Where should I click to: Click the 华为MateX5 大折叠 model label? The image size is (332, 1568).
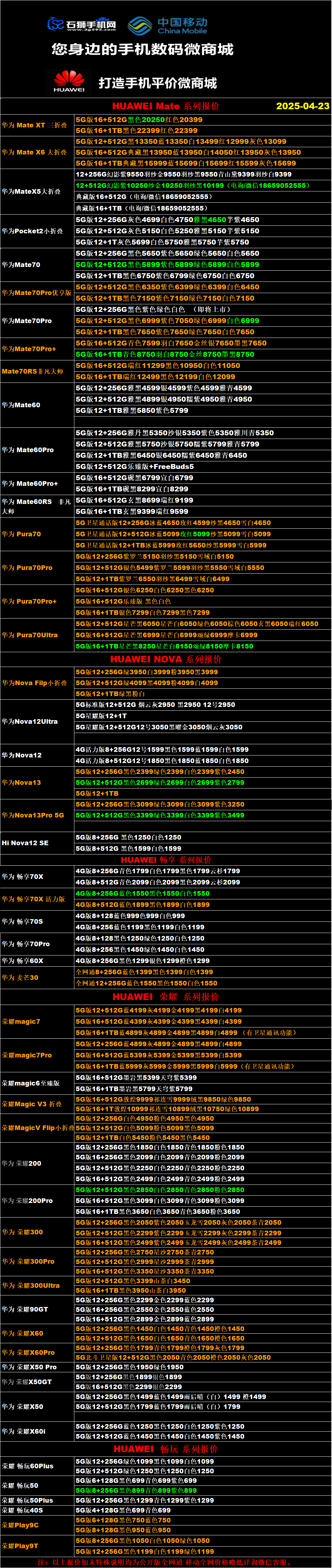pos(31,191)
